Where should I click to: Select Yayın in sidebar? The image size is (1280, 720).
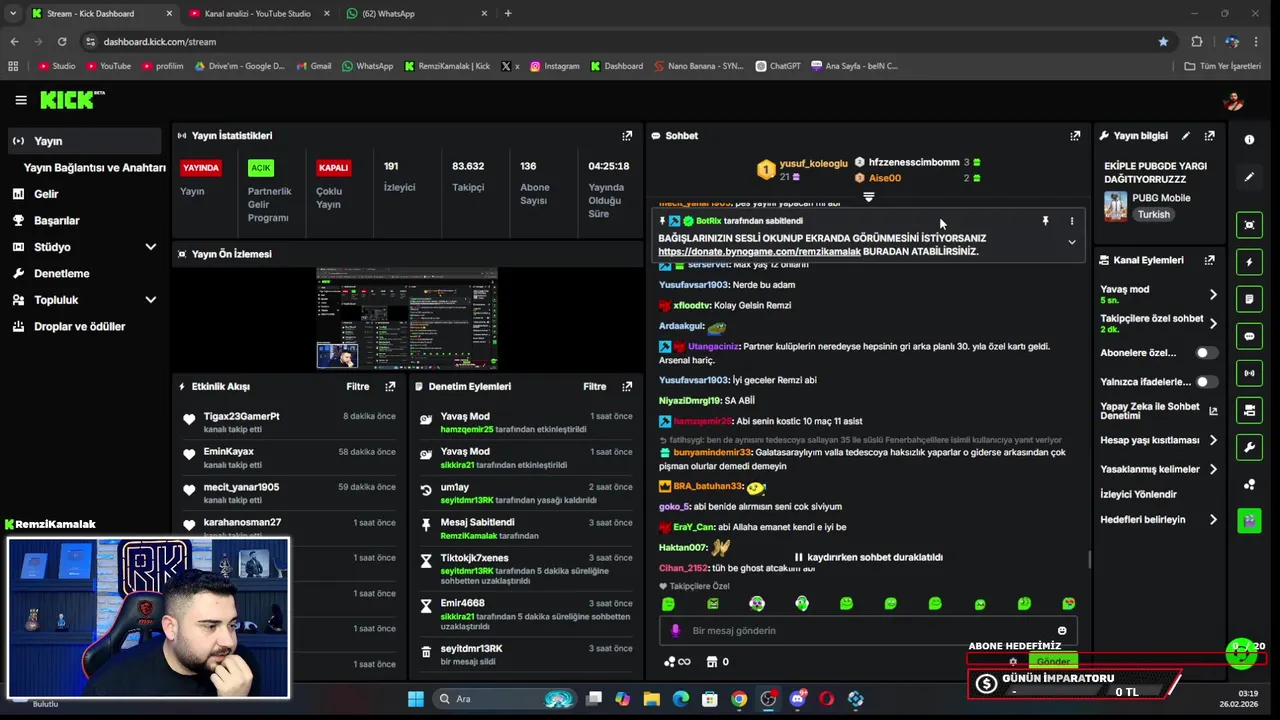(x=84, y=141)
